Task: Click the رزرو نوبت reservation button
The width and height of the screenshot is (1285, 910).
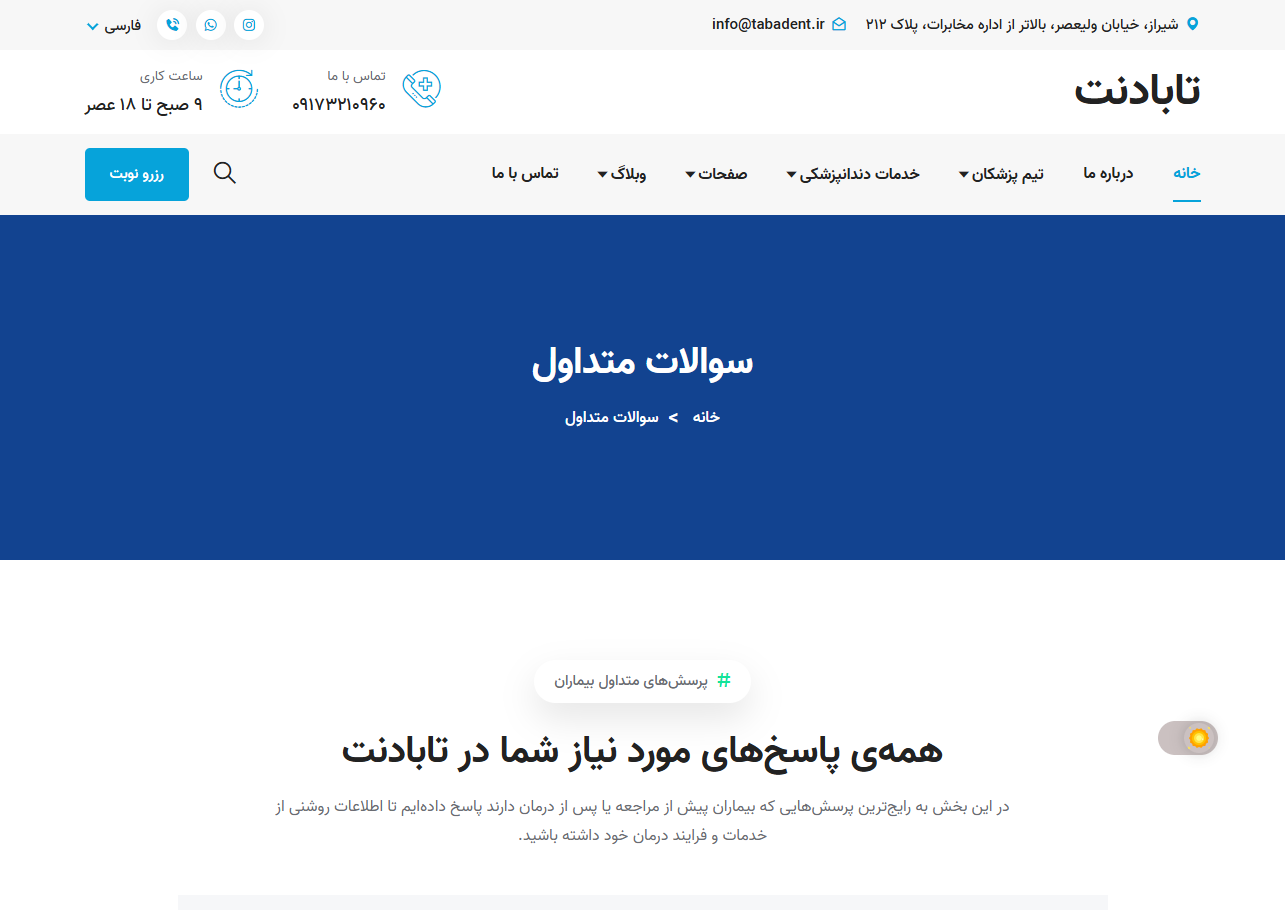Action: [136, 173]
